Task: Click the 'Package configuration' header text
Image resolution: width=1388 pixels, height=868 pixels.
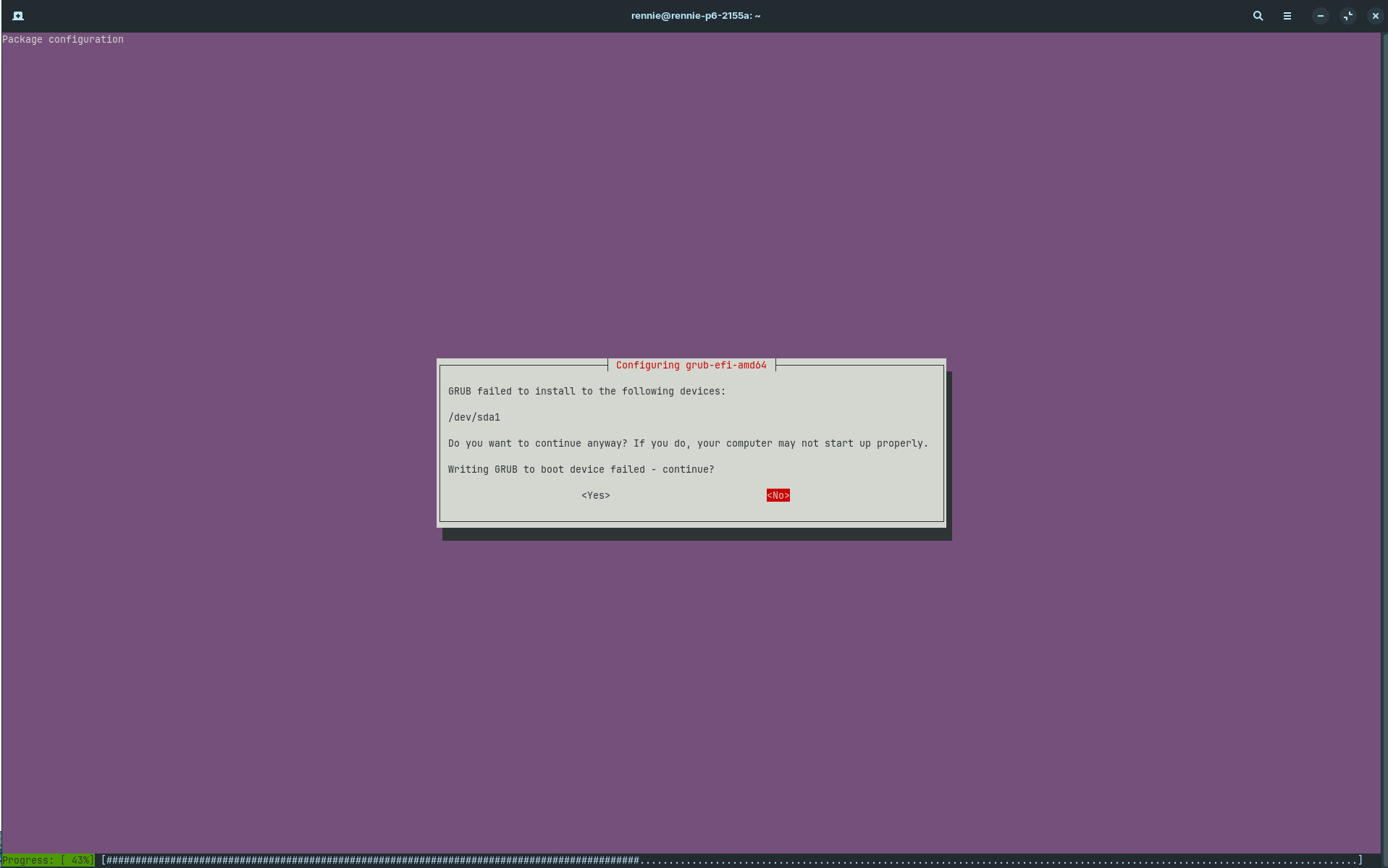Action: 63,40
